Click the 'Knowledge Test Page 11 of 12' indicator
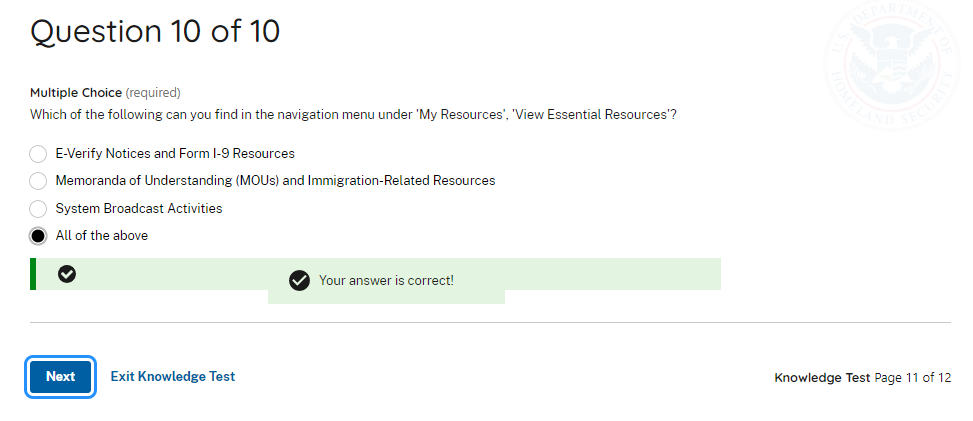Viewport: 973px width, 421px height. pos(862,378)
